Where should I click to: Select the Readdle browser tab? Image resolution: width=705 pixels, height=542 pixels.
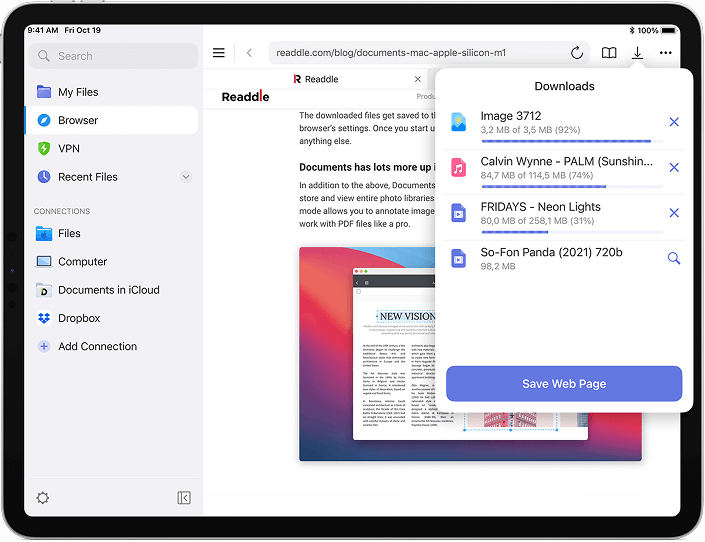pos(317,79)
